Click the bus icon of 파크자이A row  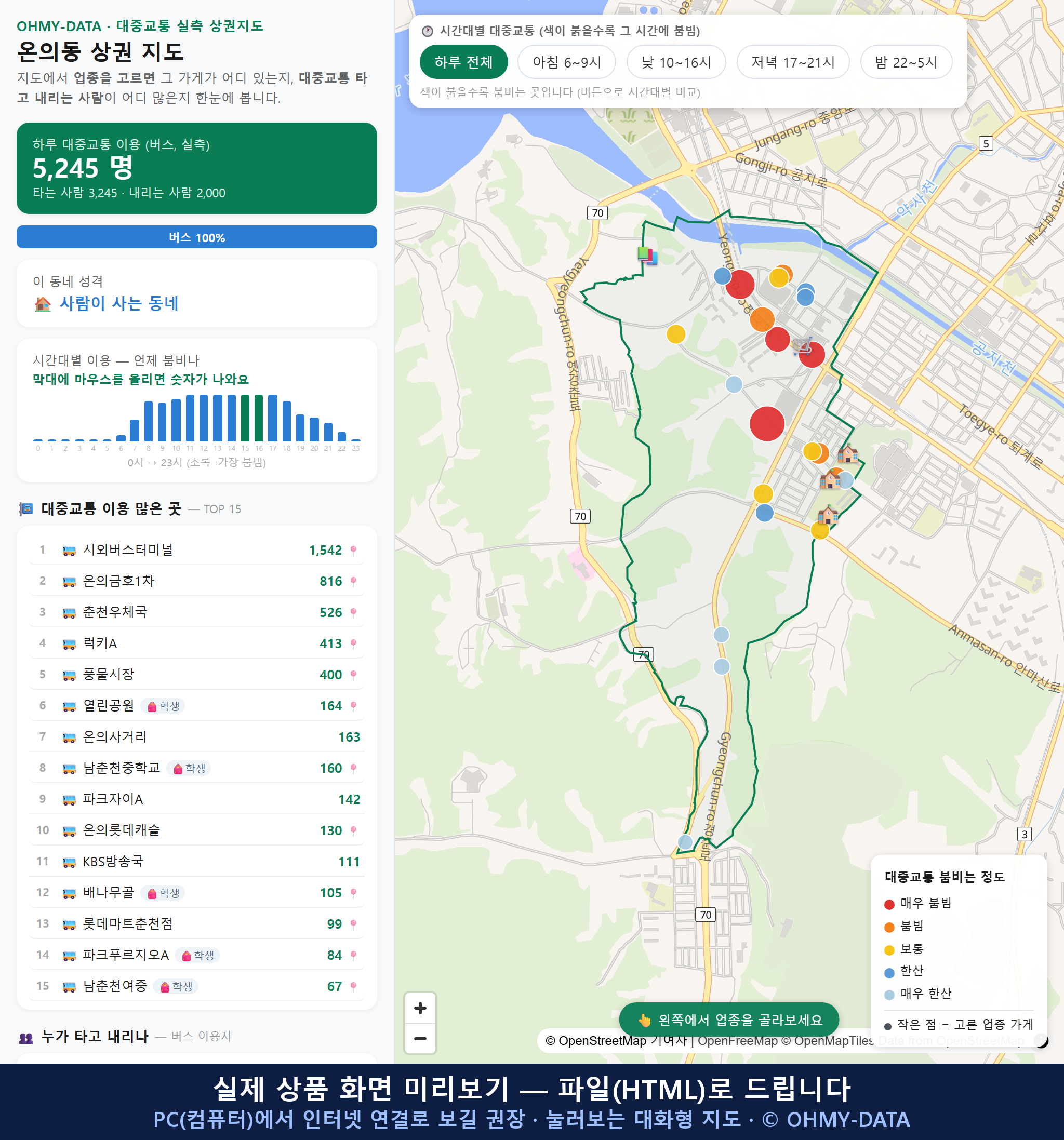pyautogui.click(x=69, y=800)
